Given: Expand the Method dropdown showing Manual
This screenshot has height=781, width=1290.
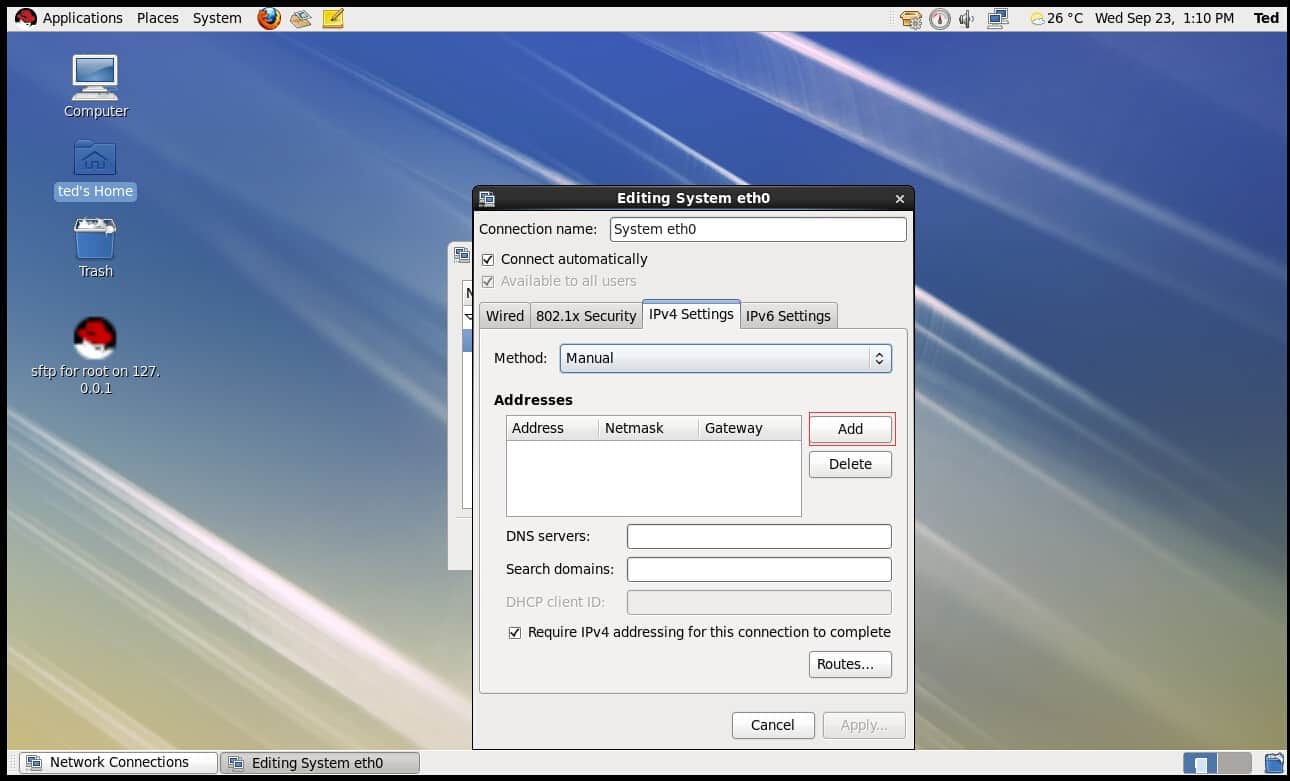Looking at the screenshot, I should point(725,358).
